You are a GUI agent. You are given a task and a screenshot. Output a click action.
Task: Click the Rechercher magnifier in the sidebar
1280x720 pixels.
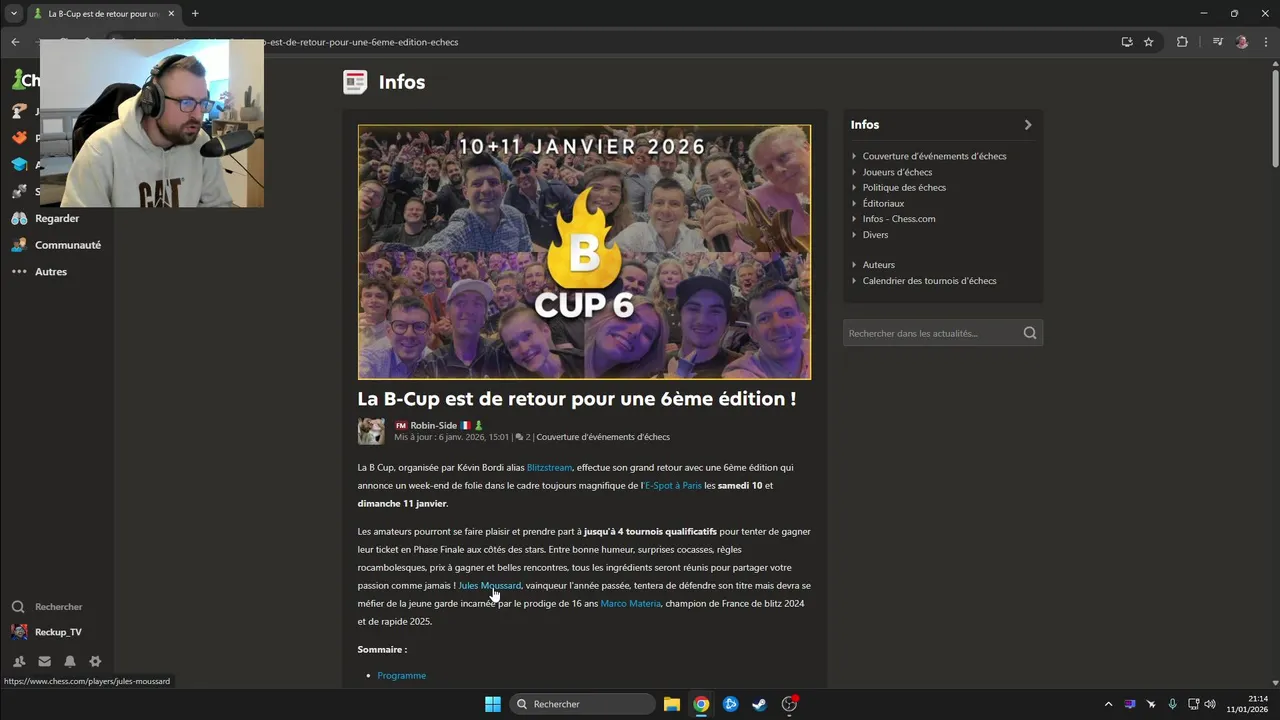click(x=18, y=607)
